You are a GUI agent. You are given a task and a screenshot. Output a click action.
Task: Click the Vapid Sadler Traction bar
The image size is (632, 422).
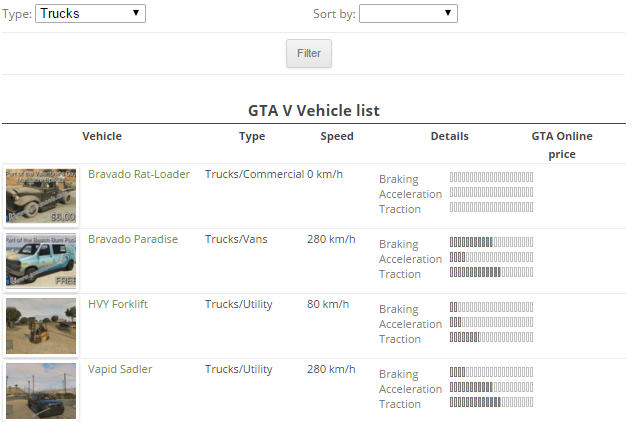(x=491, y=402)
